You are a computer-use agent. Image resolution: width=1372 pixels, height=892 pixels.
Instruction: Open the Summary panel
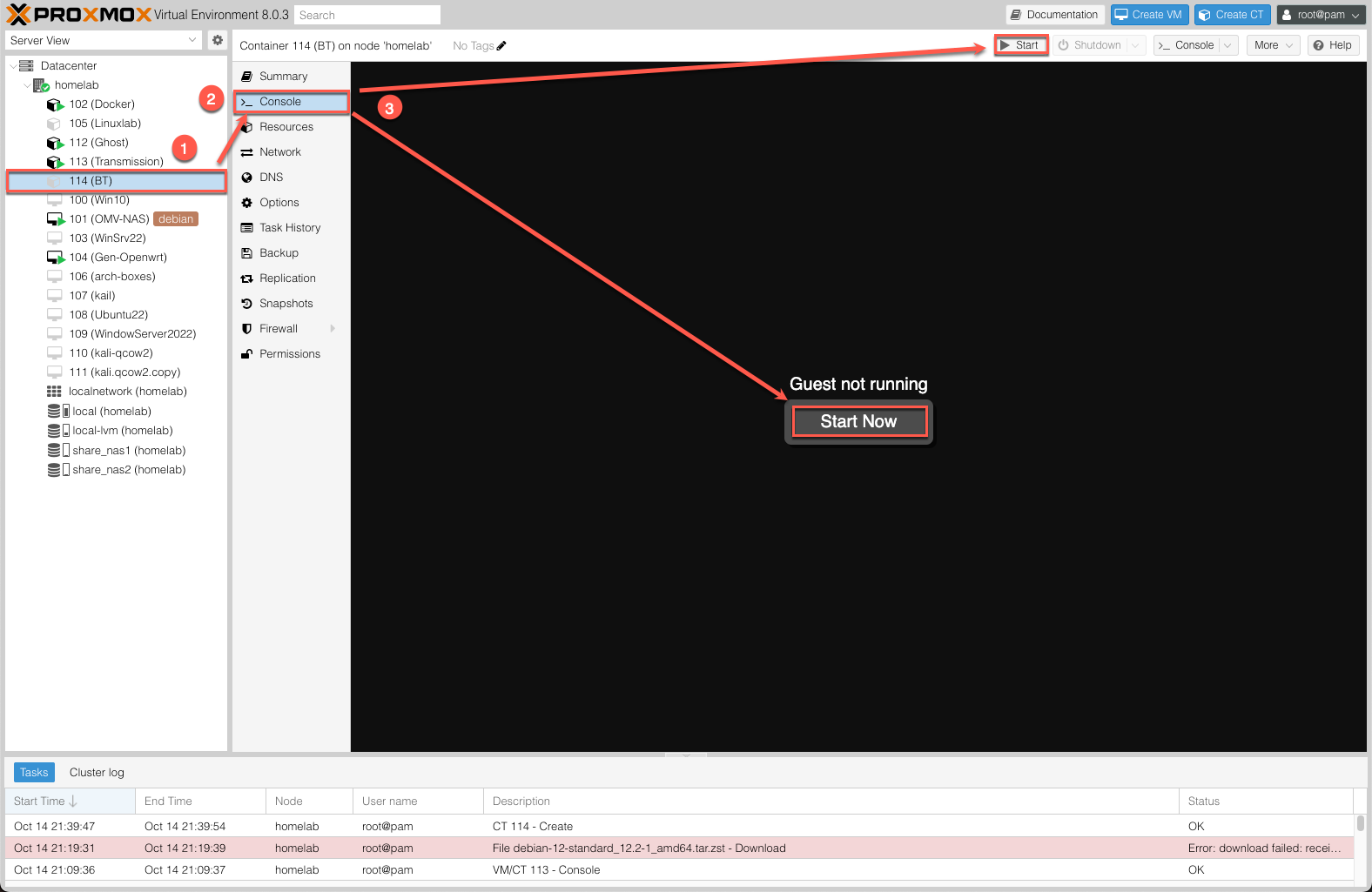tap(291, 77)
